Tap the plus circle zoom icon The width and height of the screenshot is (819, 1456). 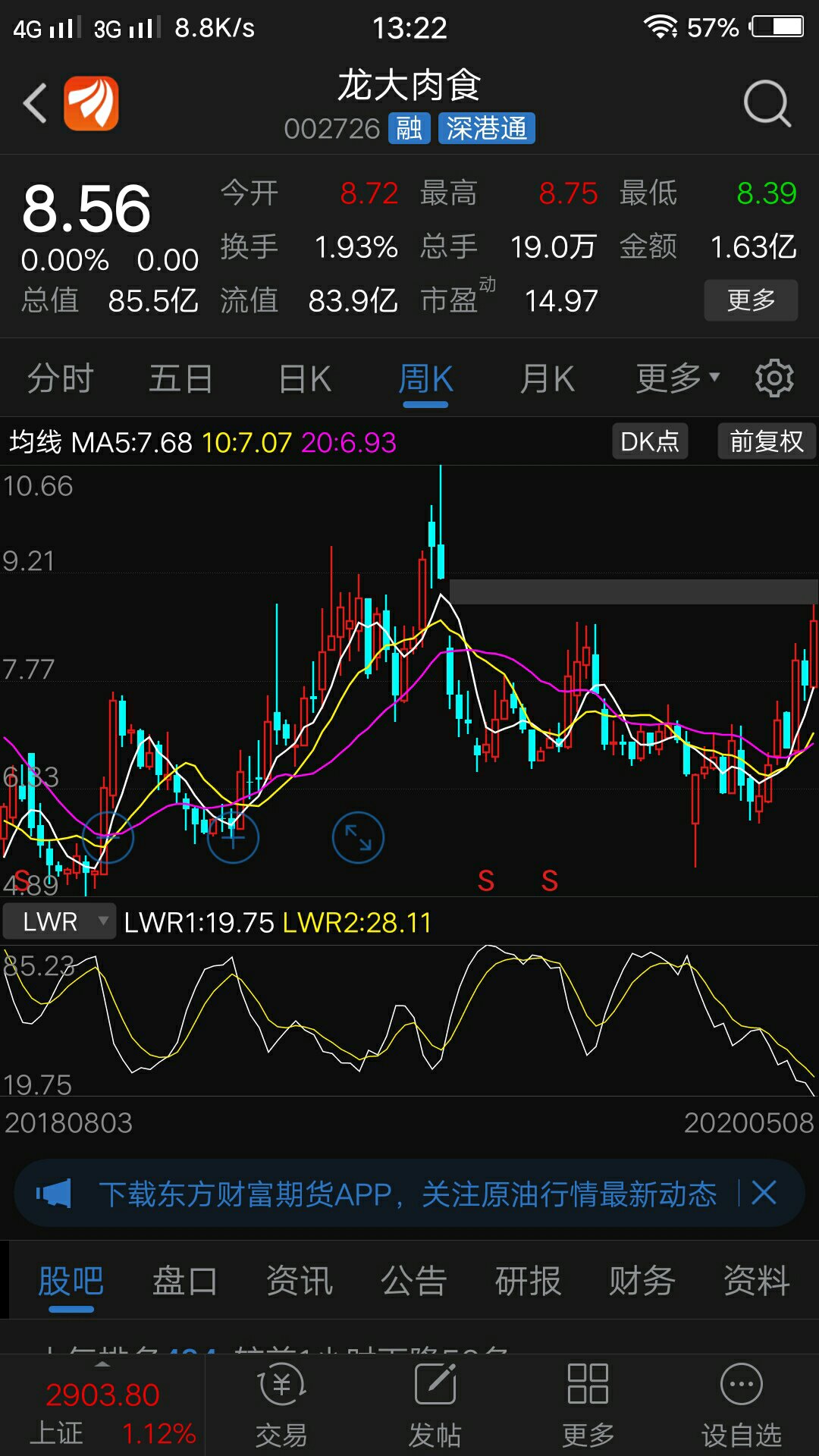pos(233,838)
